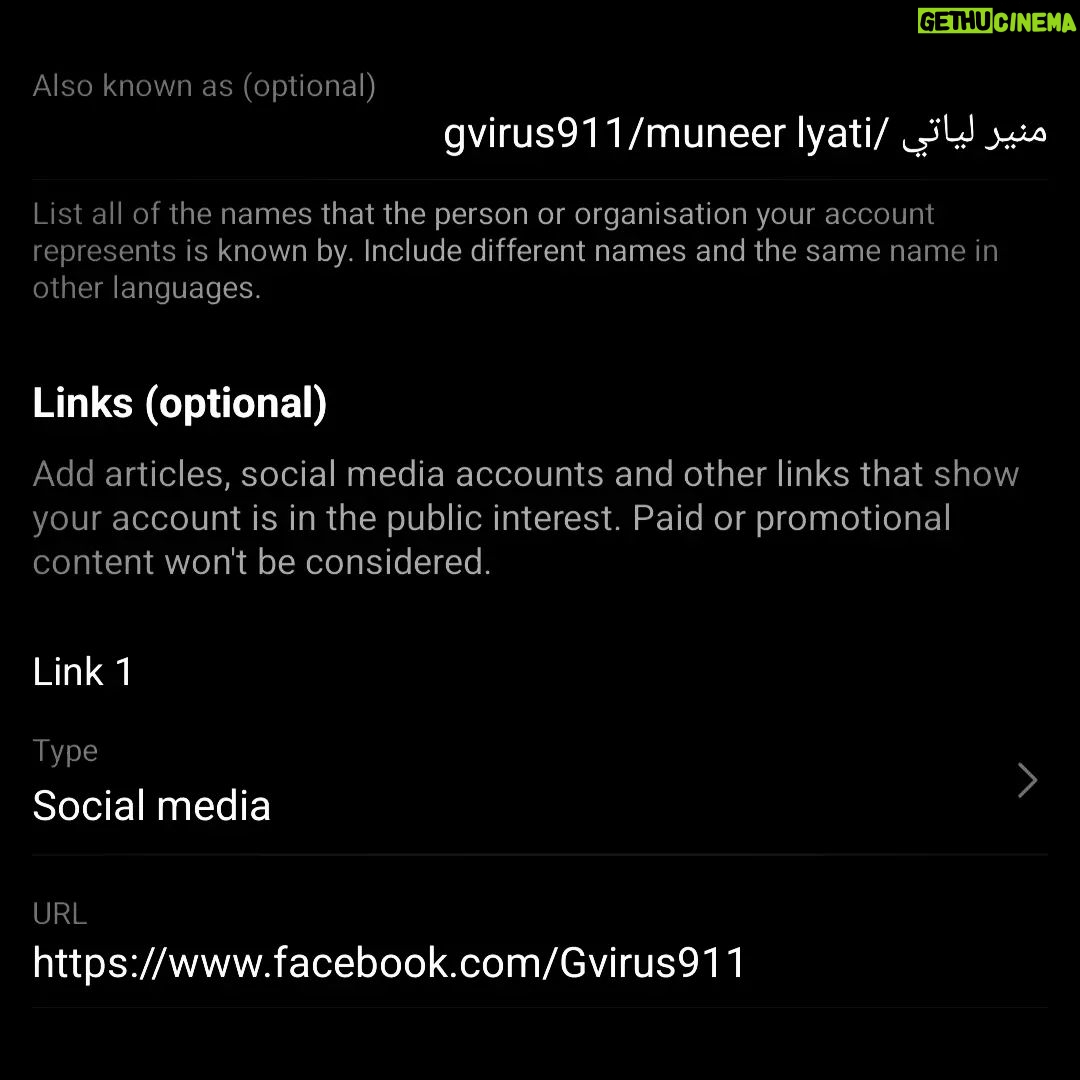Screen dimensions: 1080x1080
Task: Click 'Paid or promotional content' notice text
Action: (492, 539)
